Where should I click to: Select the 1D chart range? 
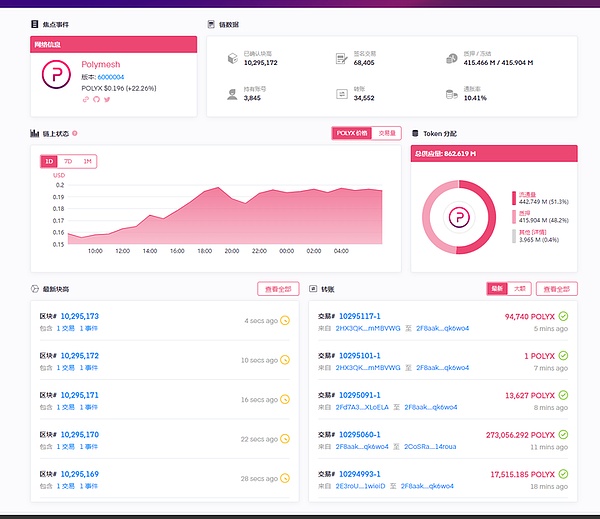49,161
